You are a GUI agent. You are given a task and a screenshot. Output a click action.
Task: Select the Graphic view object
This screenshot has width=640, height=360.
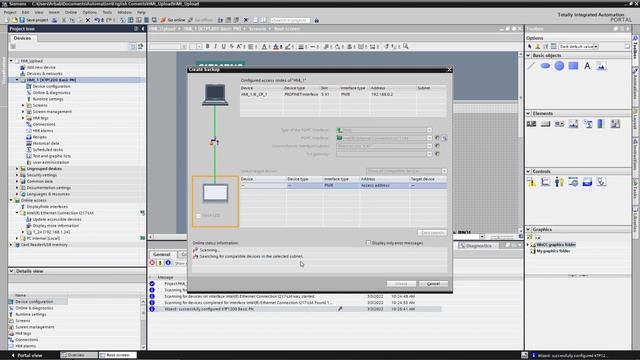pyautogui.click(x=601, y=66)
